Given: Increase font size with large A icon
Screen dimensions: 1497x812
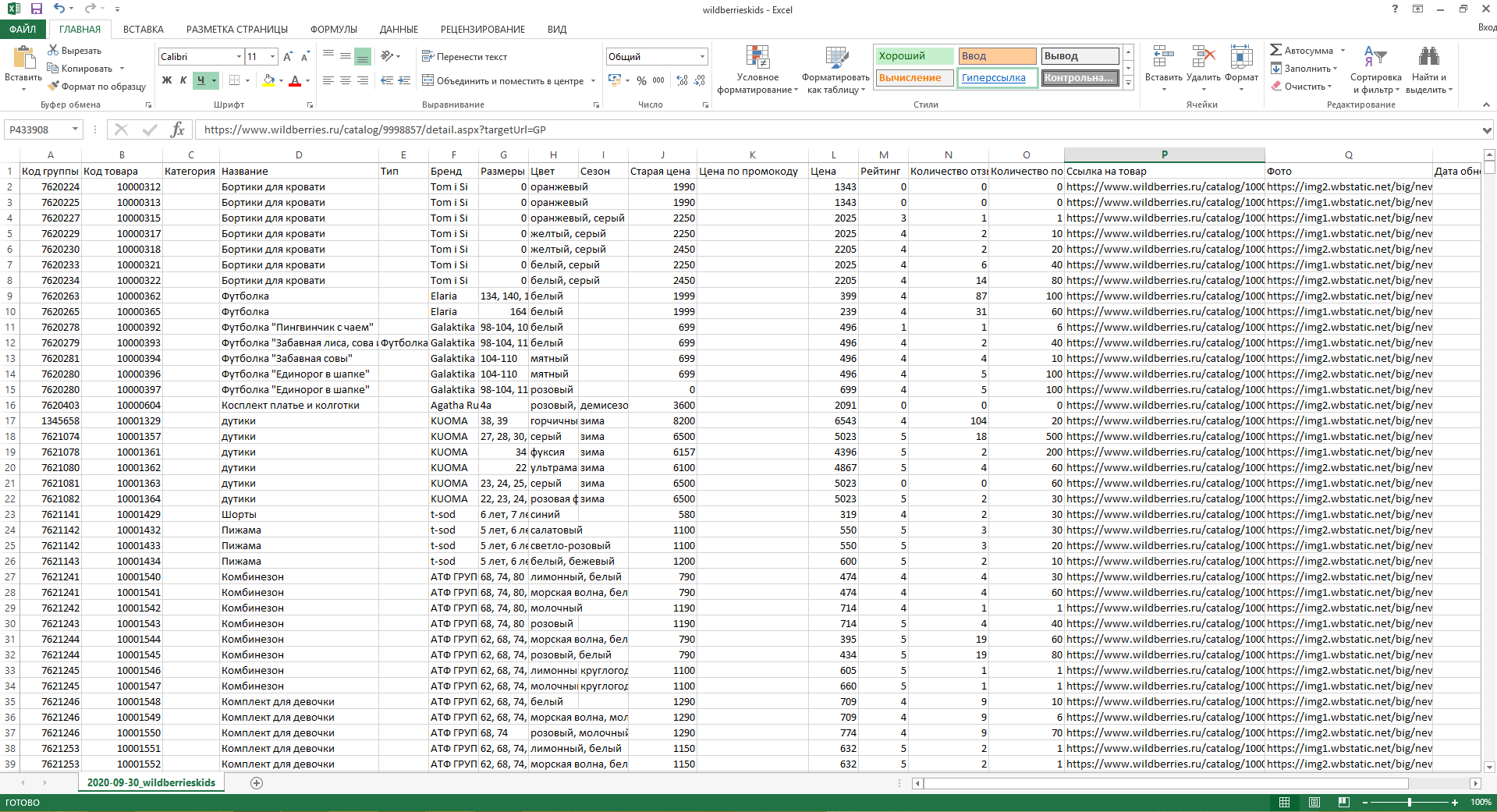Looking at the screenshot, I should pyautogui.click(x=288, y=57).
